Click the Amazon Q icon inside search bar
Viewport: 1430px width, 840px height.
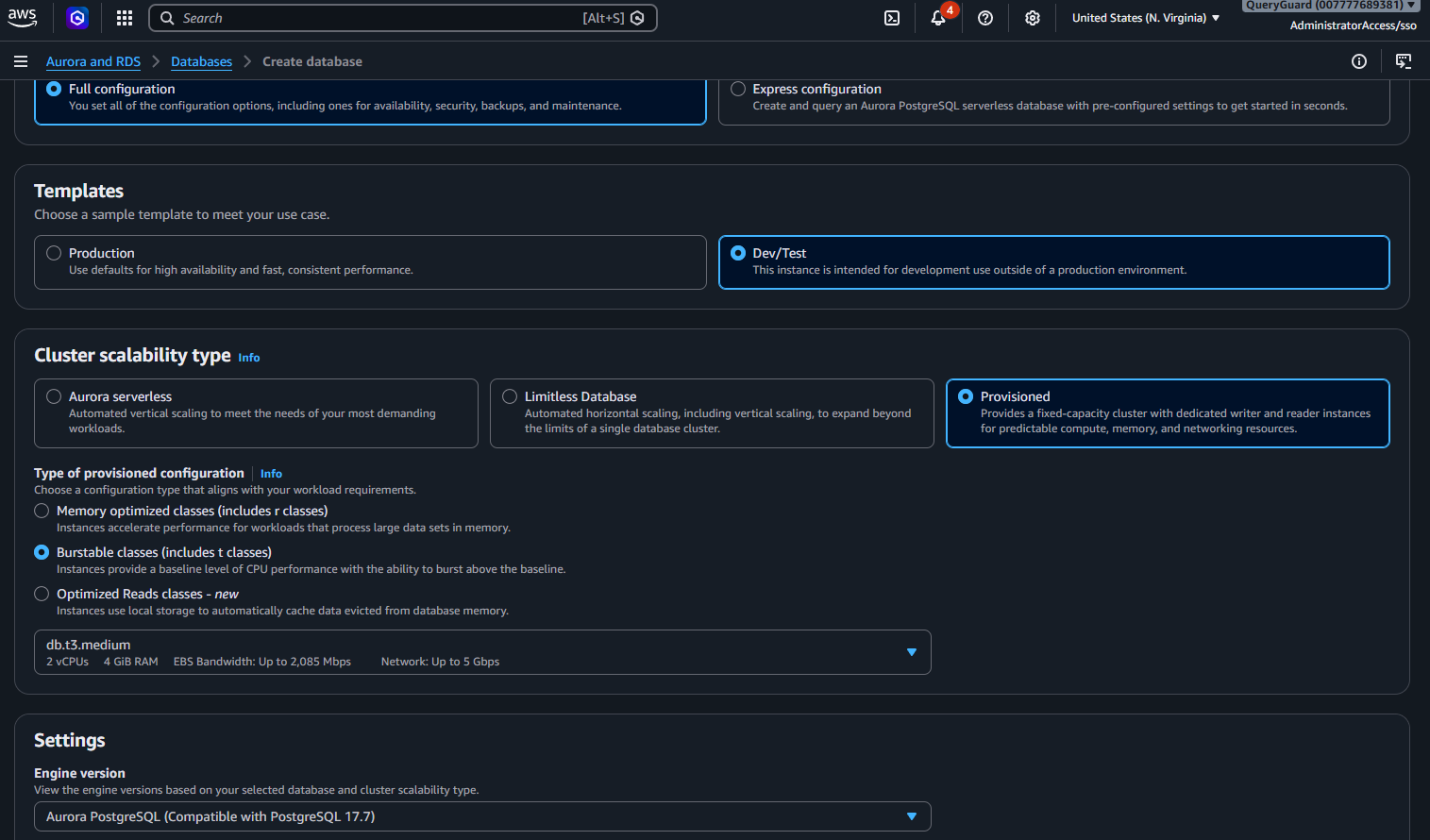[x=638, y=18]
